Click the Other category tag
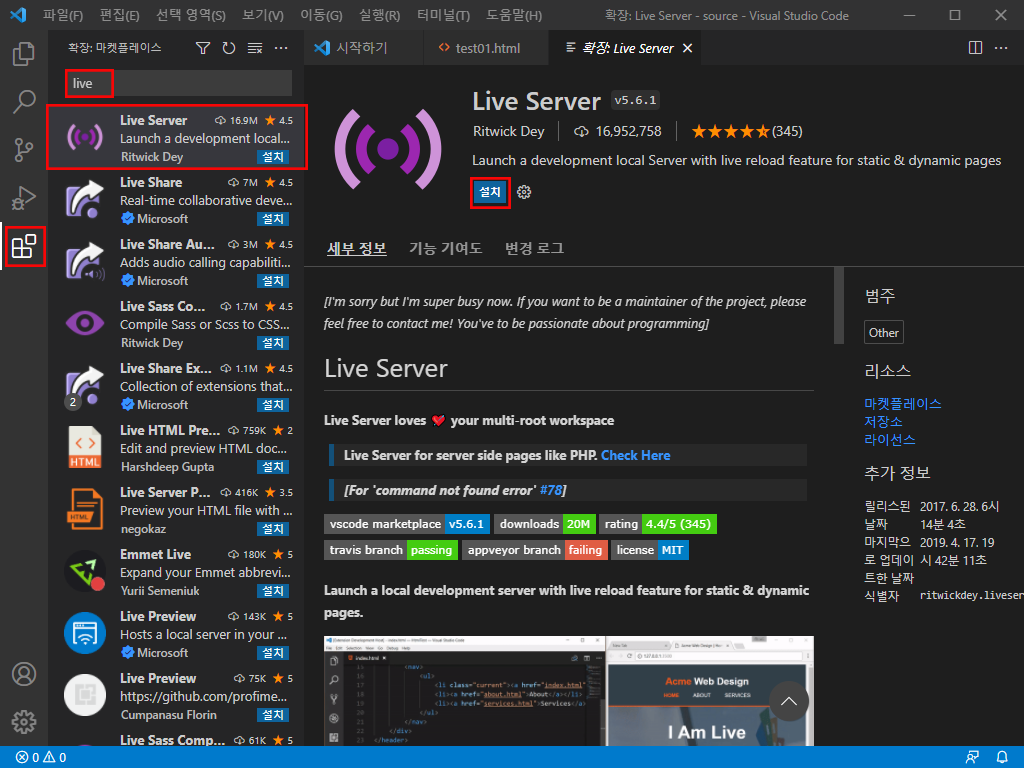The height and width of the screenshot is (768, 1024). (x=884, y=332)
